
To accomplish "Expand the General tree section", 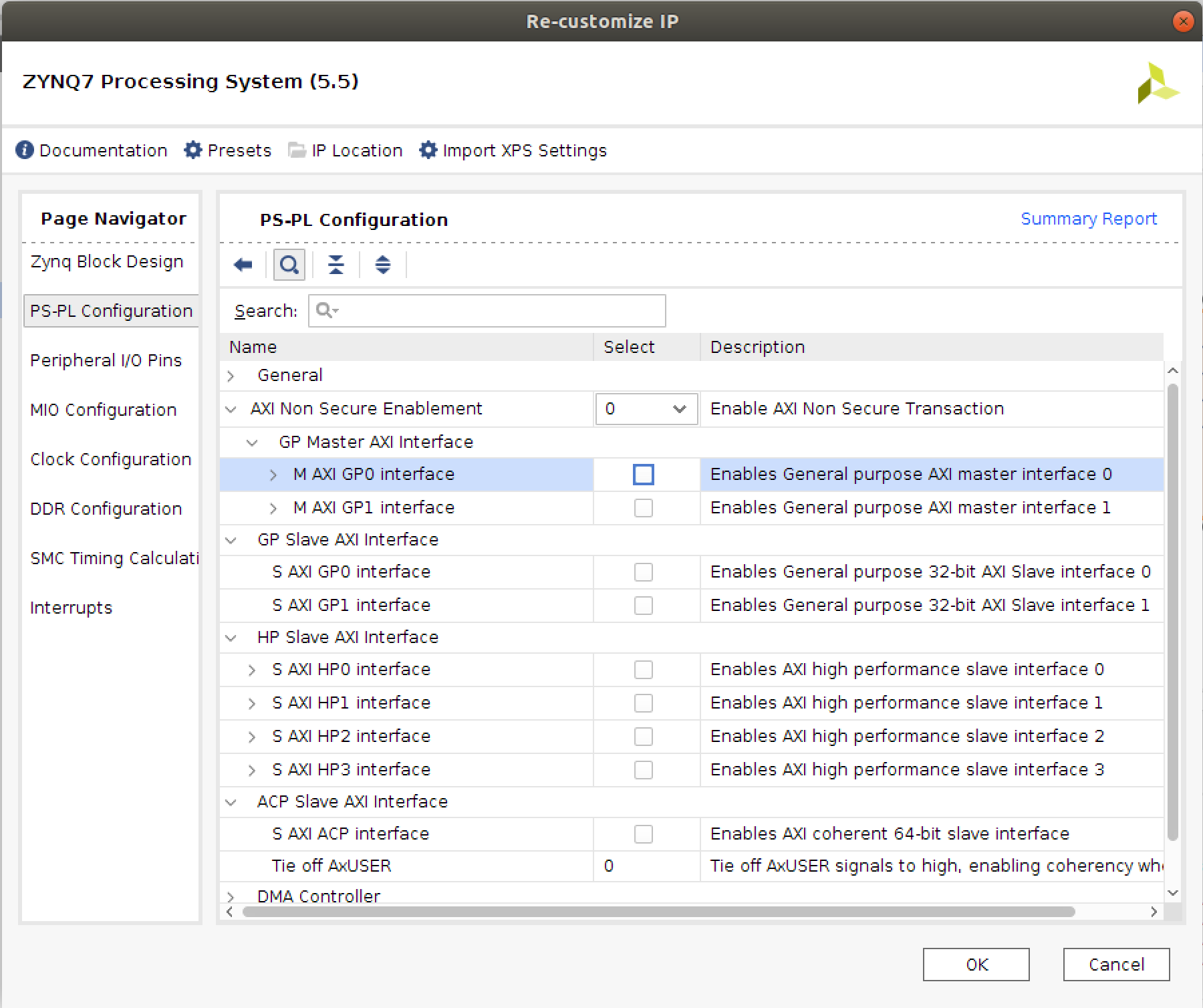I will [x=231, y=376].
